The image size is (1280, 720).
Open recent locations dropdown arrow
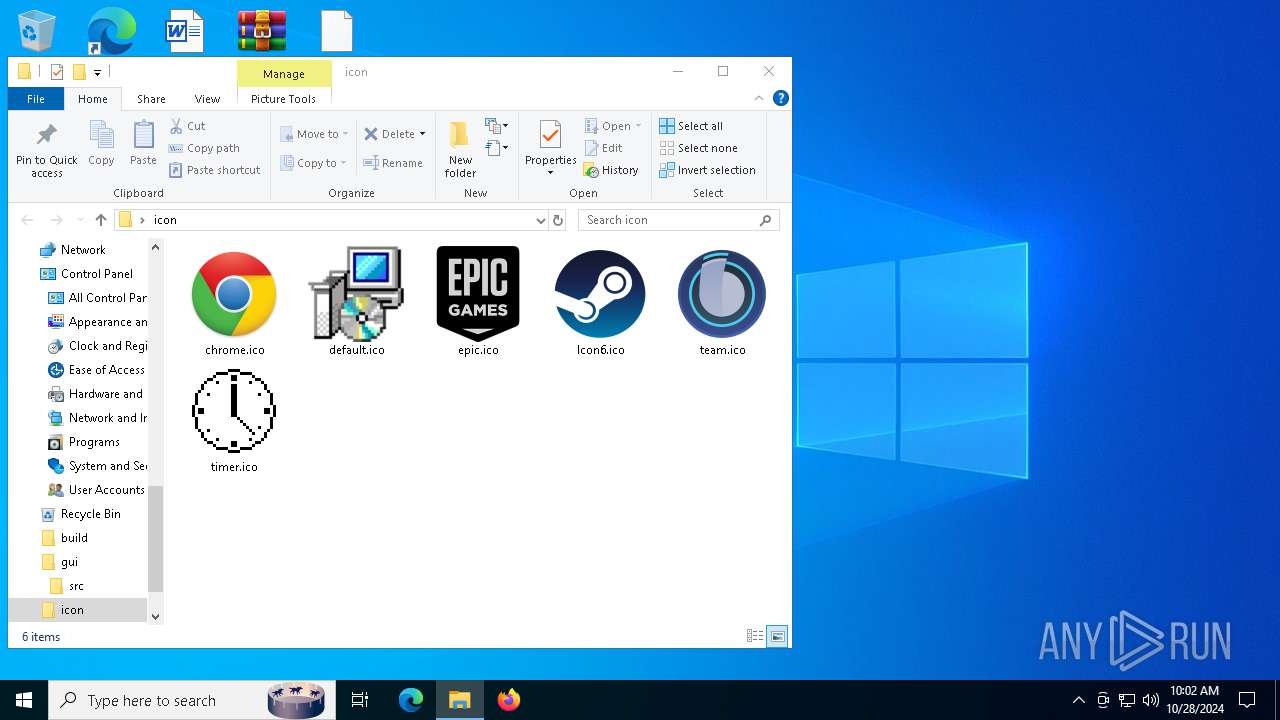point(79,220)
